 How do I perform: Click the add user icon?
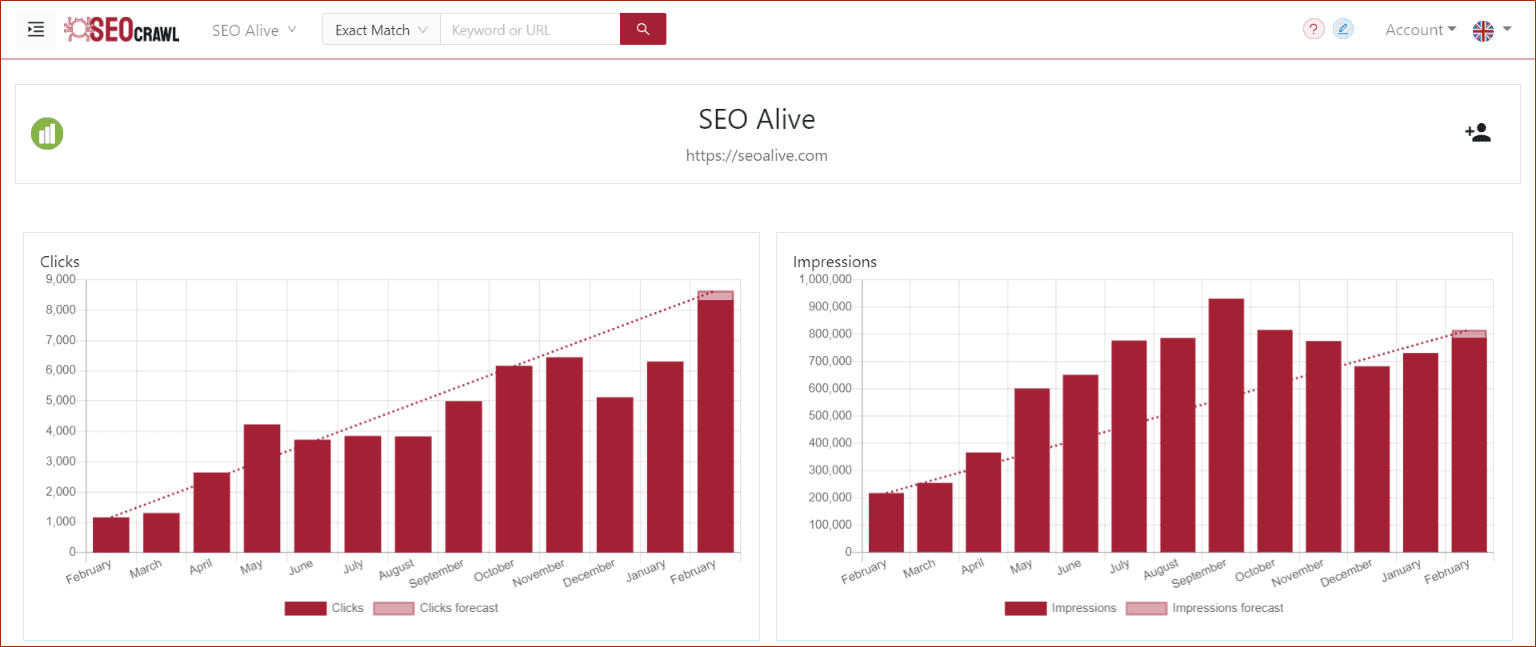coord(1478,133)
